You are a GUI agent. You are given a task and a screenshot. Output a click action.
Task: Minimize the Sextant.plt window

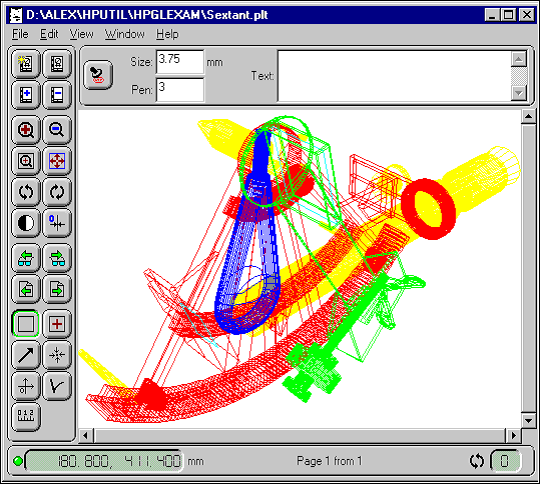491,15
